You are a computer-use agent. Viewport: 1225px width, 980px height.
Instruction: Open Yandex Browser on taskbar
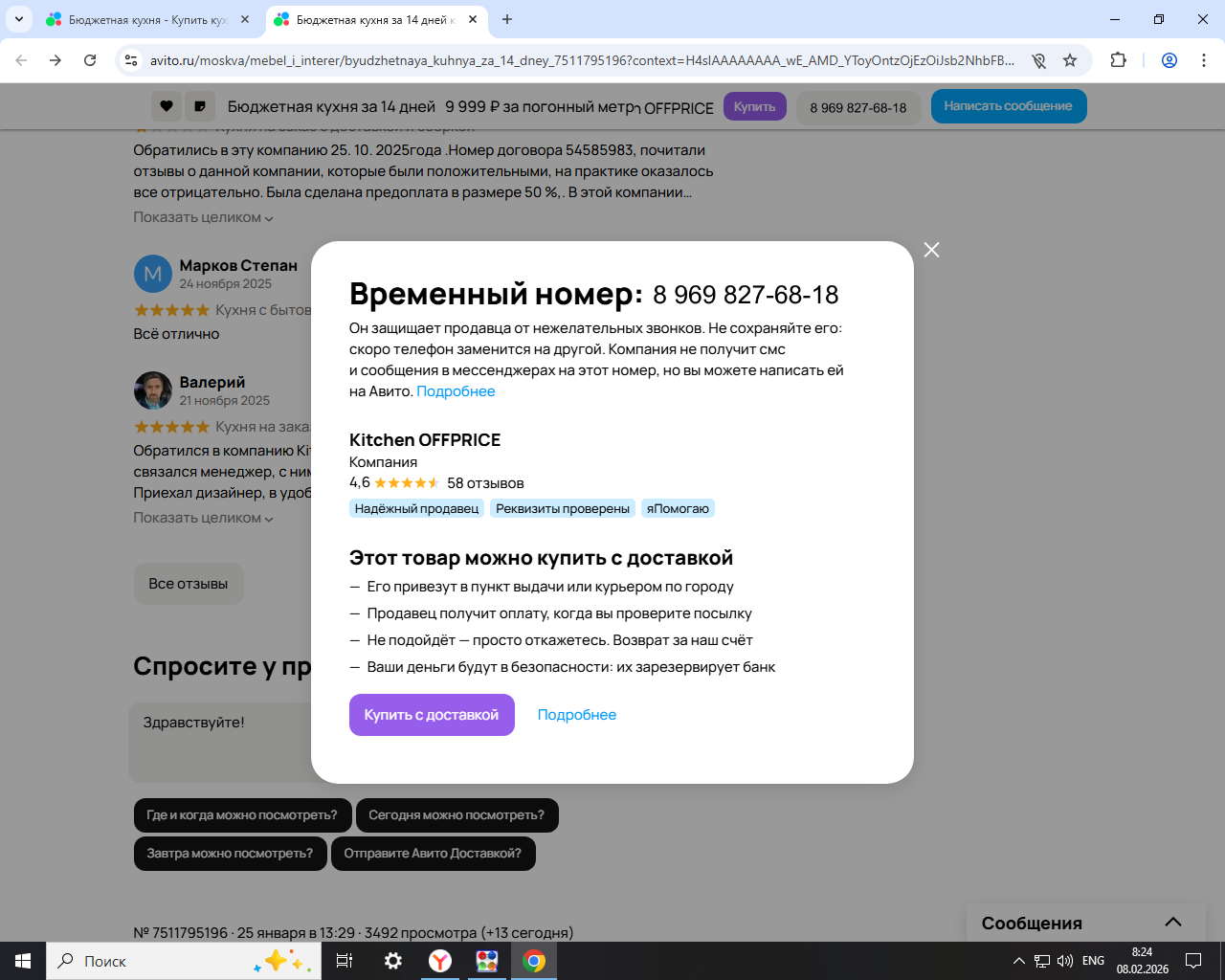coord(440,961)
